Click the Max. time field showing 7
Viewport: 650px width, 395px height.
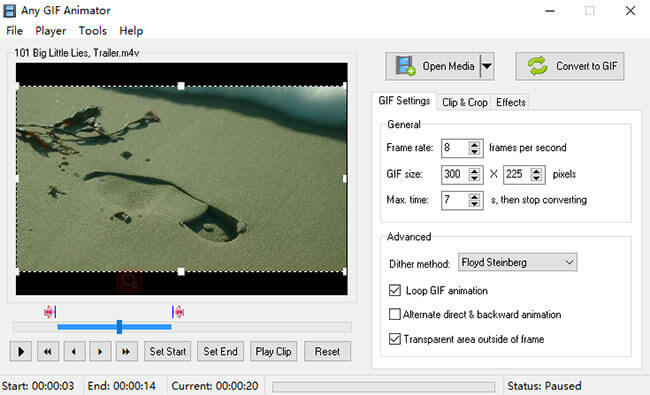coord(455,200)
